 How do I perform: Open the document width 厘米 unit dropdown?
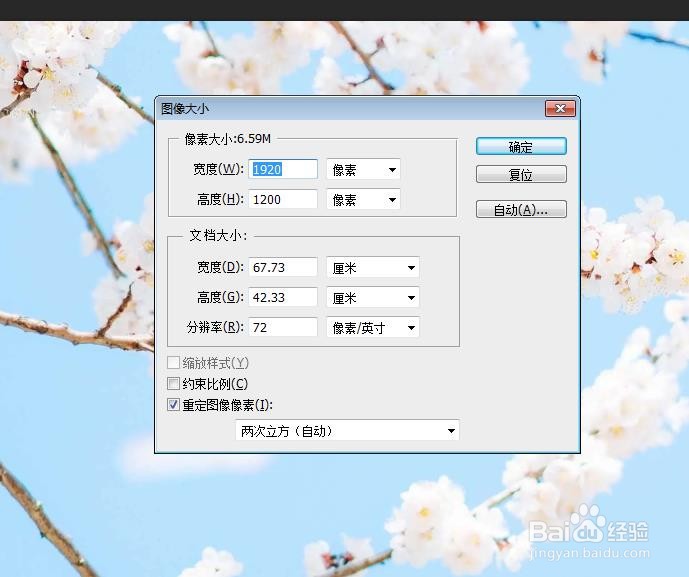pos(373,267)
